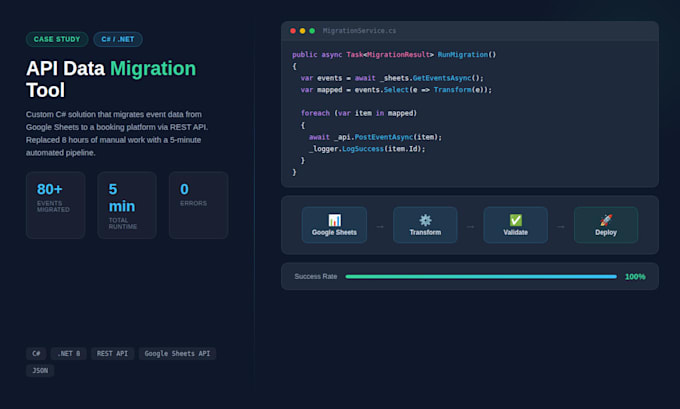Click the 'Validate' step label
Screen dimensions: 680x409
coord(516,232)
